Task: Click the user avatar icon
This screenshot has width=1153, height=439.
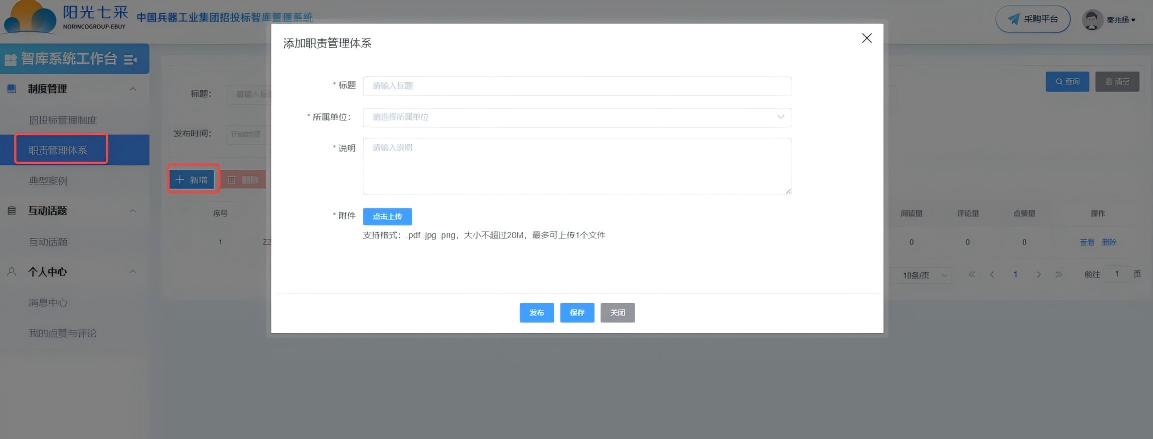Action: 1092,20
